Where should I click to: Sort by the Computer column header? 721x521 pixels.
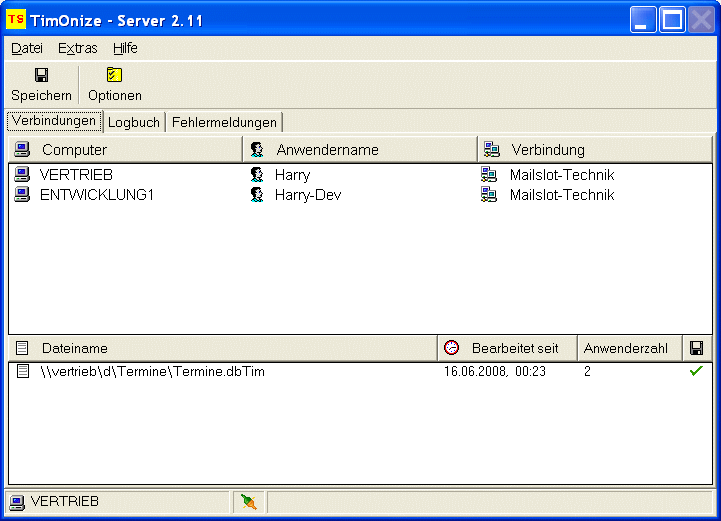pos(125,149)
